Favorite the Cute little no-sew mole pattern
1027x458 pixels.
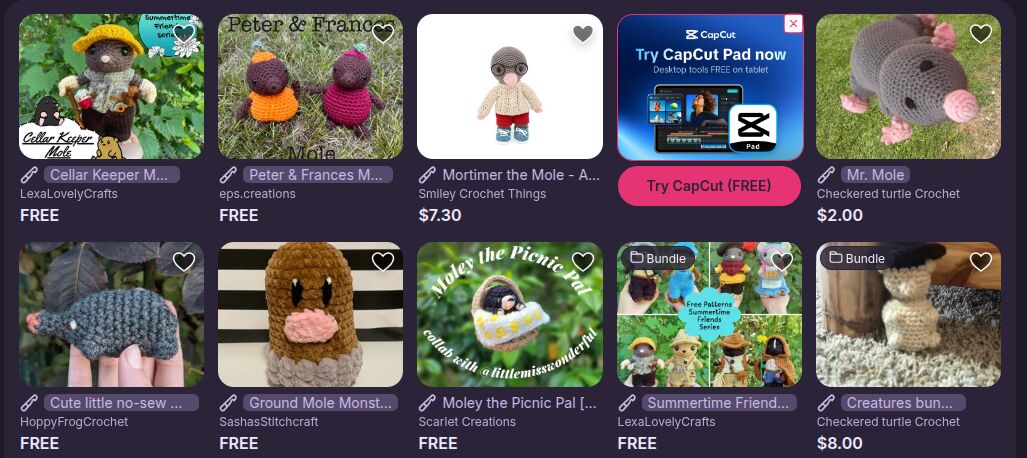pyautogui.click(x=184, y=261)
